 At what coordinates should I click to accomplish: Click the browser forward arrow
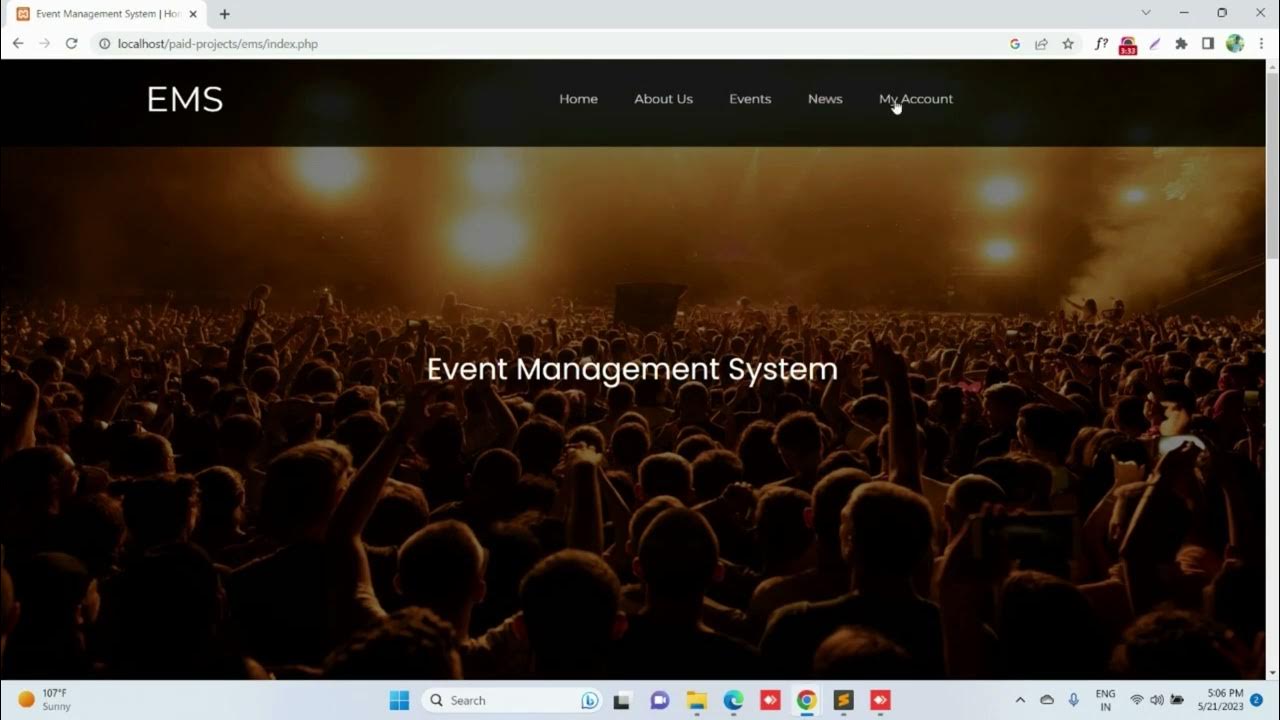[44, 43]
